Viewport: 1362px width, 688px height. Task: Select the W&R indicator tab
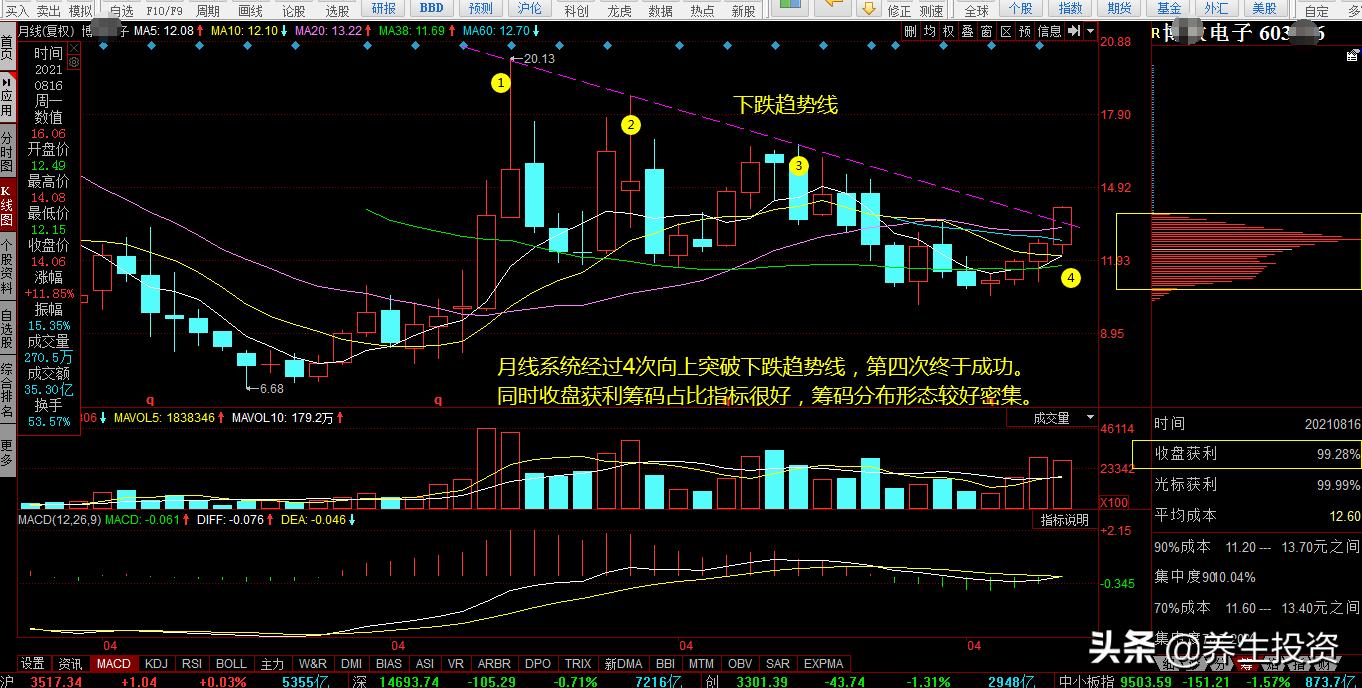[313, 663]
